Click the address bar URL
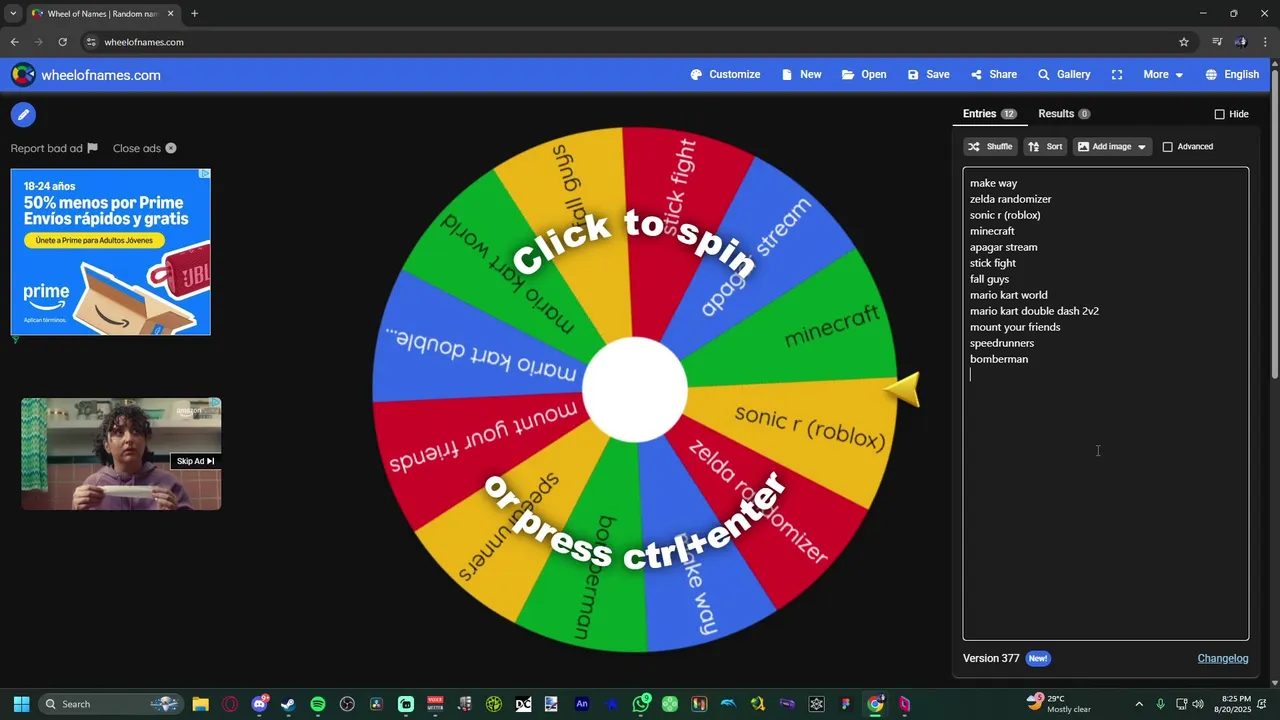The height and width of the screenshot is (720, 1280). point(144,42)
